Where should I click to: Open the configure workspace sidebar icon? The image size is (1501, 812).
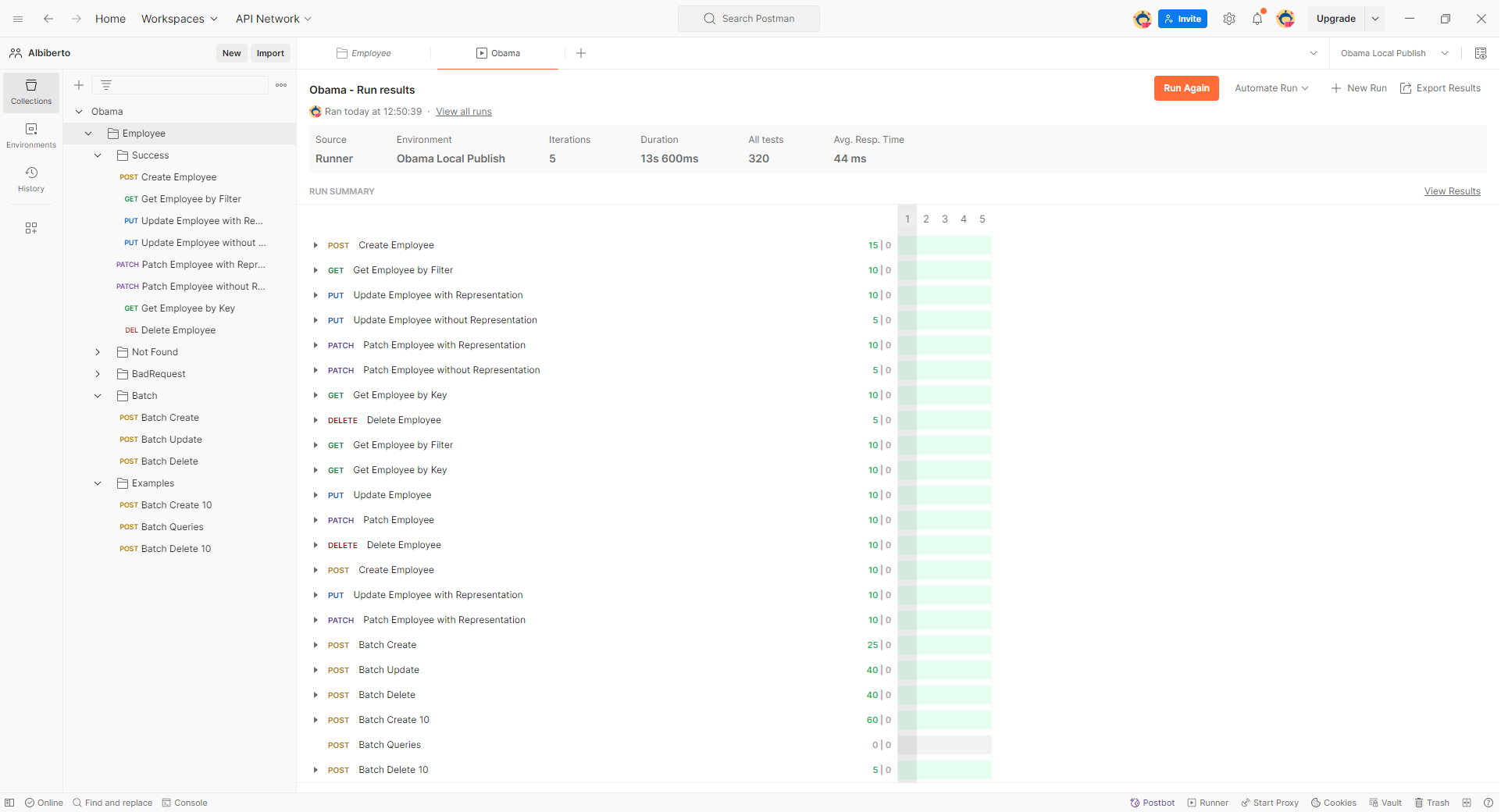point(31,228)
